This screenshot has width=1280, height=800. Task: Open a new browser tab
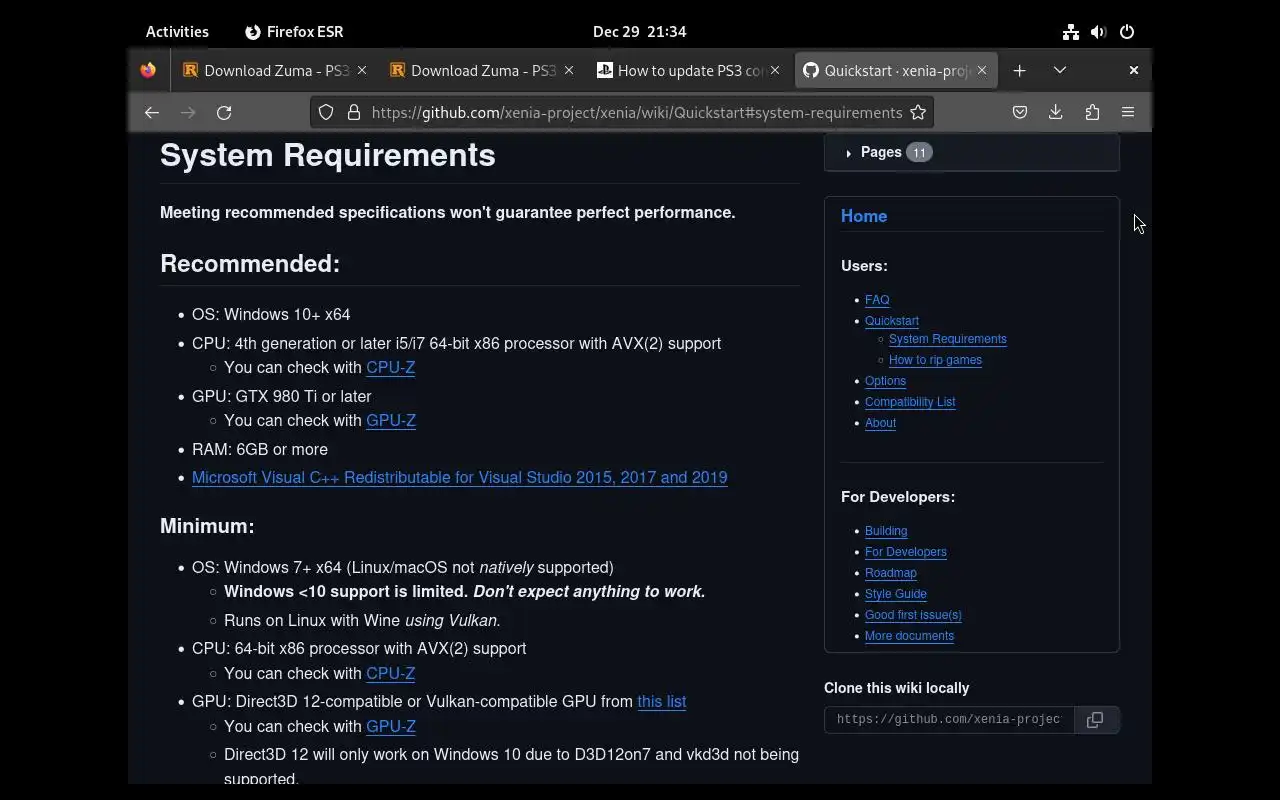[1019, 71]
